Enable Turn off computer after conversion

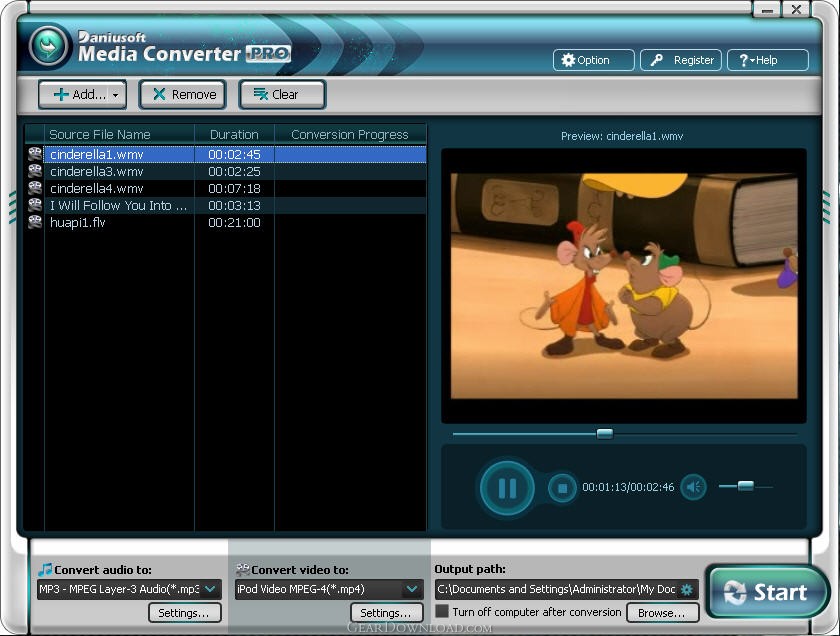tap(442, 611)
